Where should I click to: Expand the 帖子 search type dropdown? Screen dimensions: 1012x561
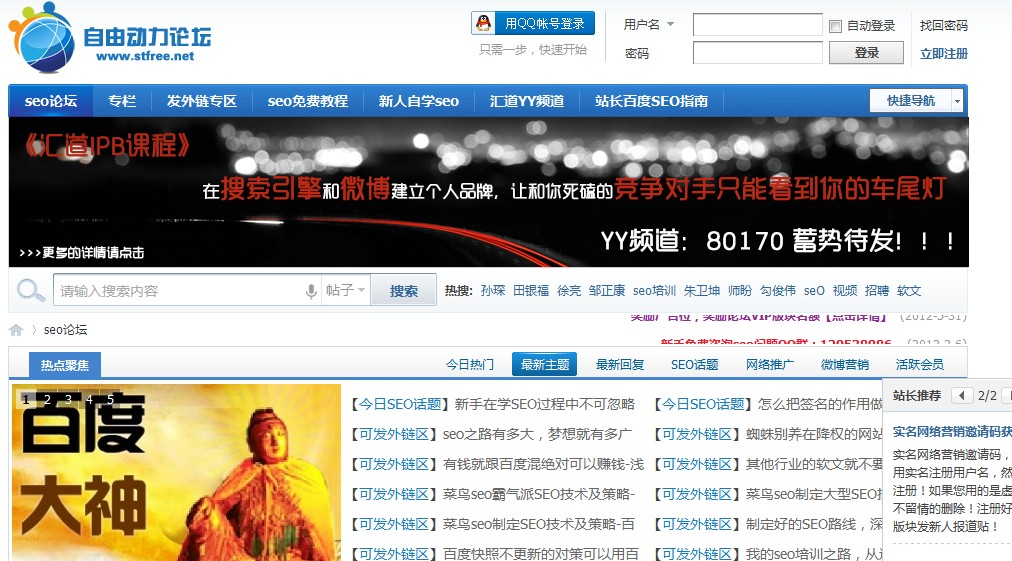pyautogui.click(x=346, y=291)
